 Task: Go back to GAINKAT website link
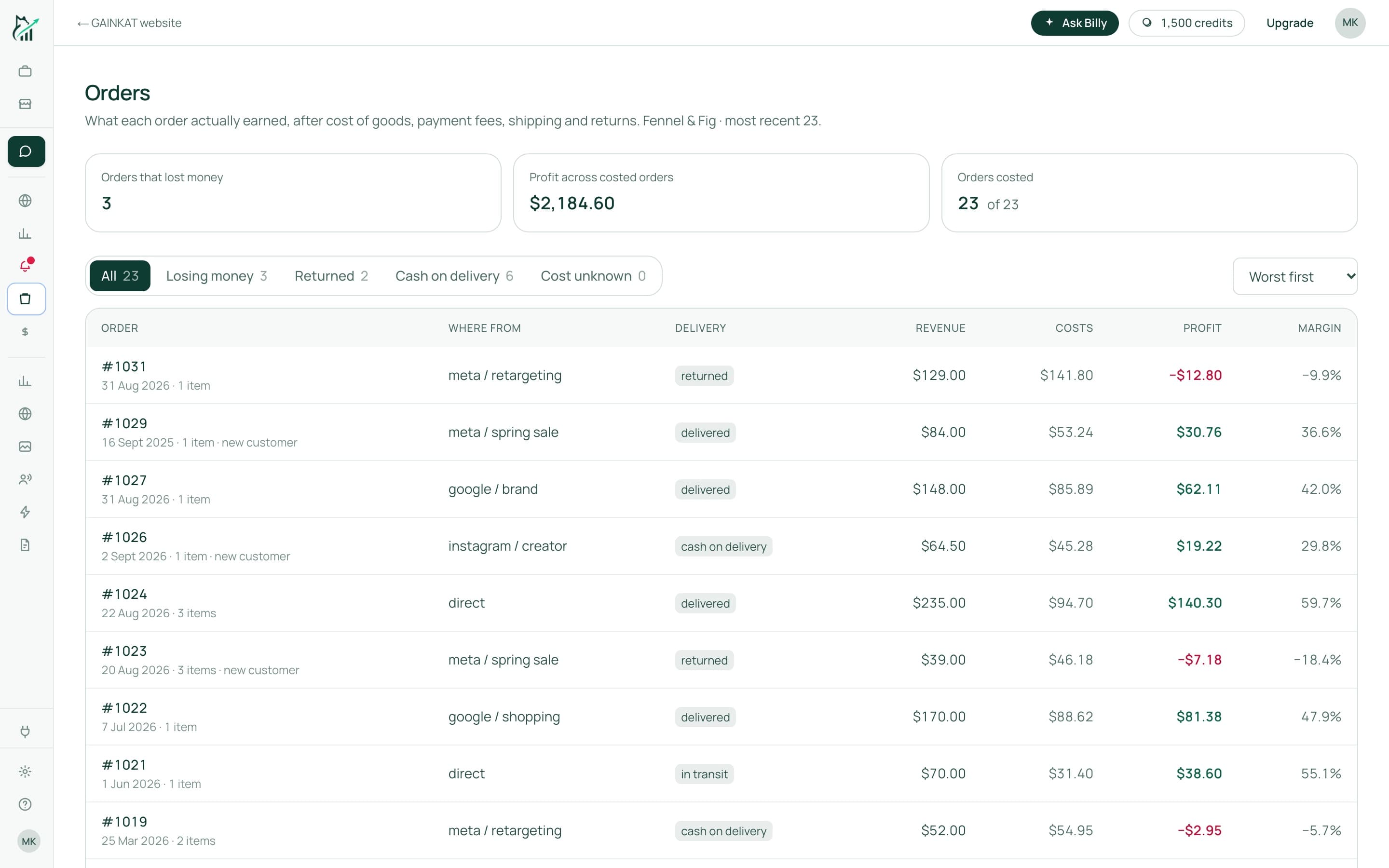click(129, 23)
